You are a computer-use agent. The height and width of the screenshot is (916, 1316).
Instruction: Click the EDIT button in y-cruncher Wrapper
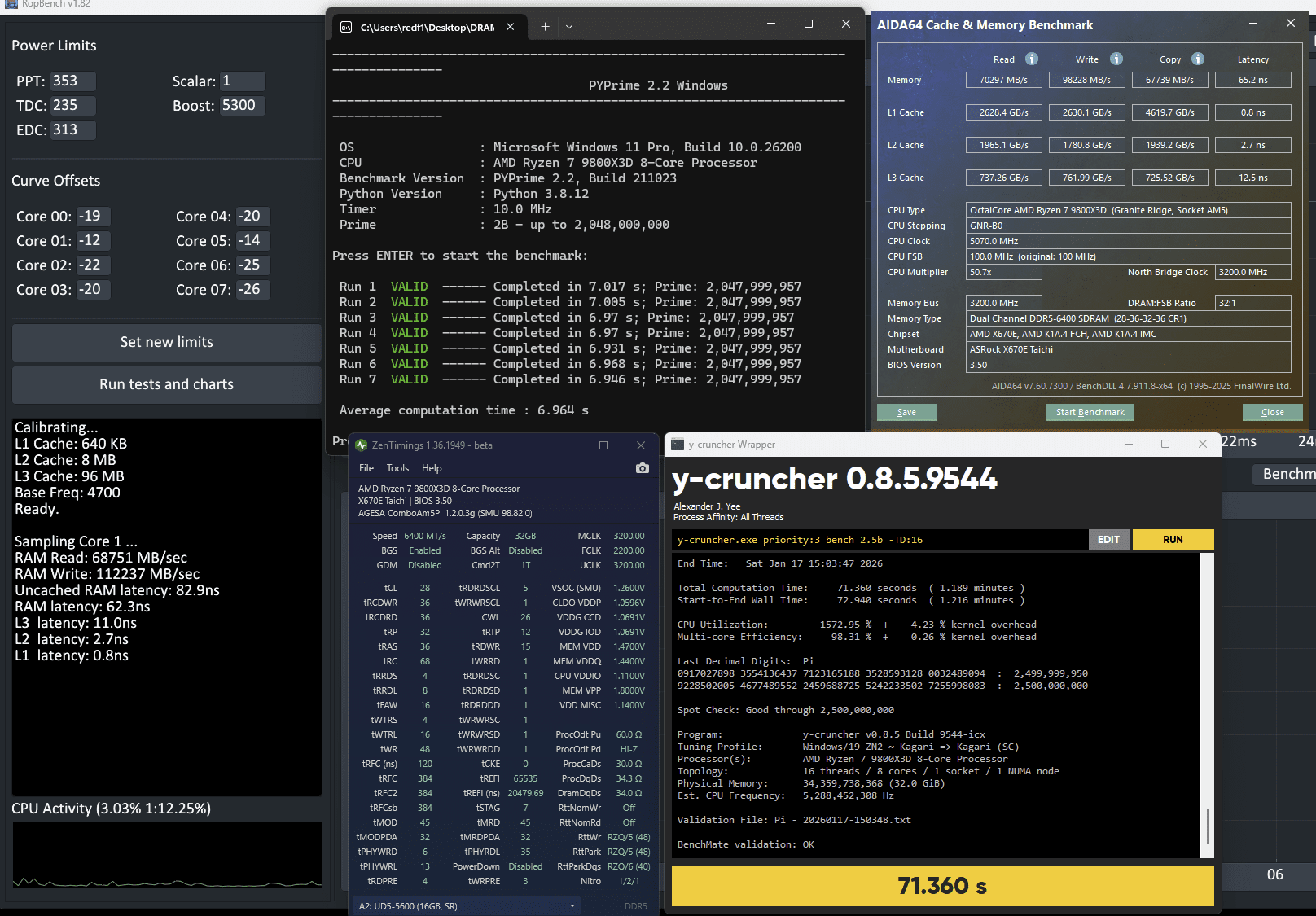coord(1109,540)
